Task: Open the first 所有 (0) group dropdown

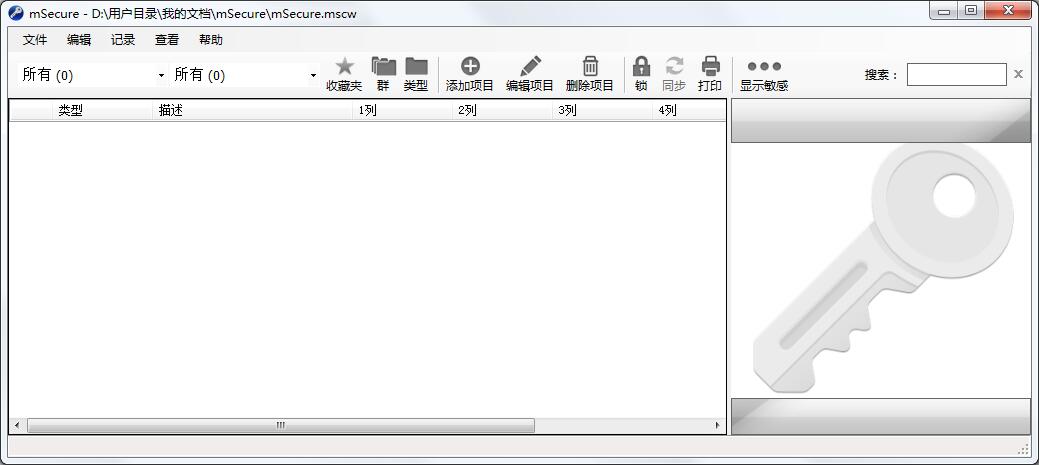Action: click(x=92, y=75)
